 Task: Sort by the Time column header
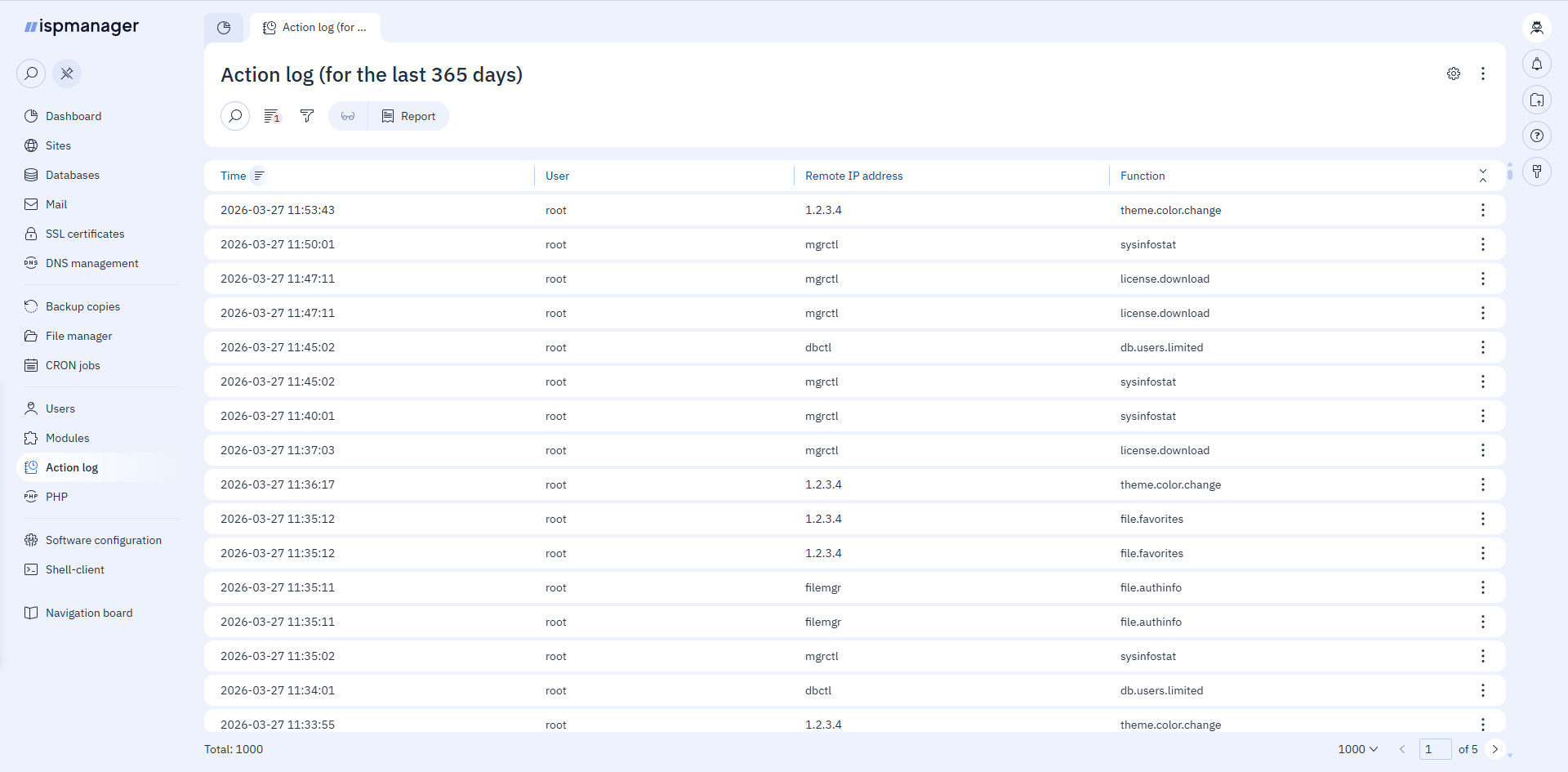[233, 176]
